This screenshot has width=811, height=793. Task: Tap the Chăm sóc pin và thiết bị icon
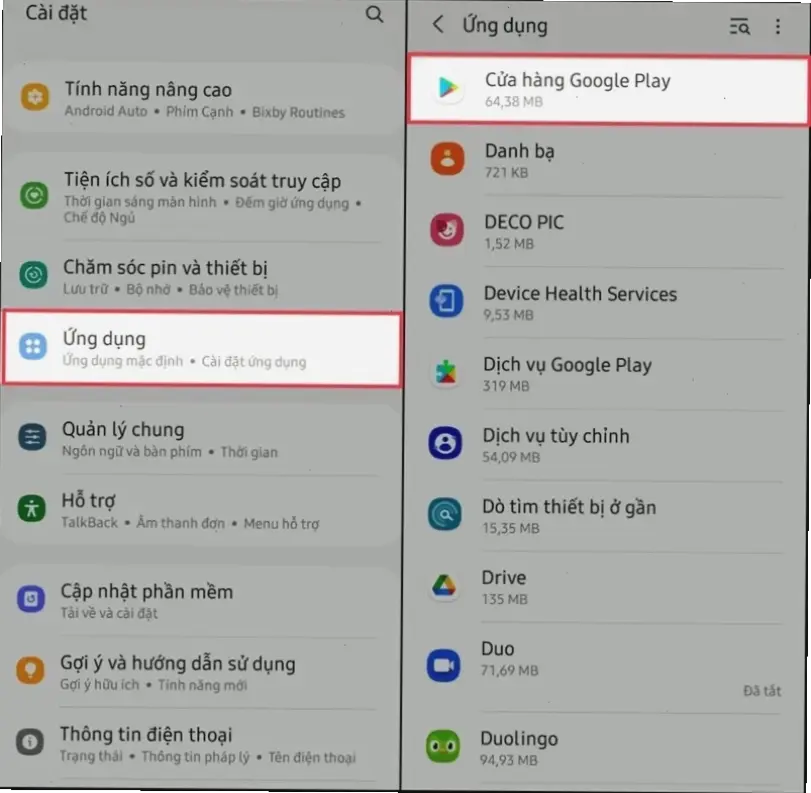point(34,274)
